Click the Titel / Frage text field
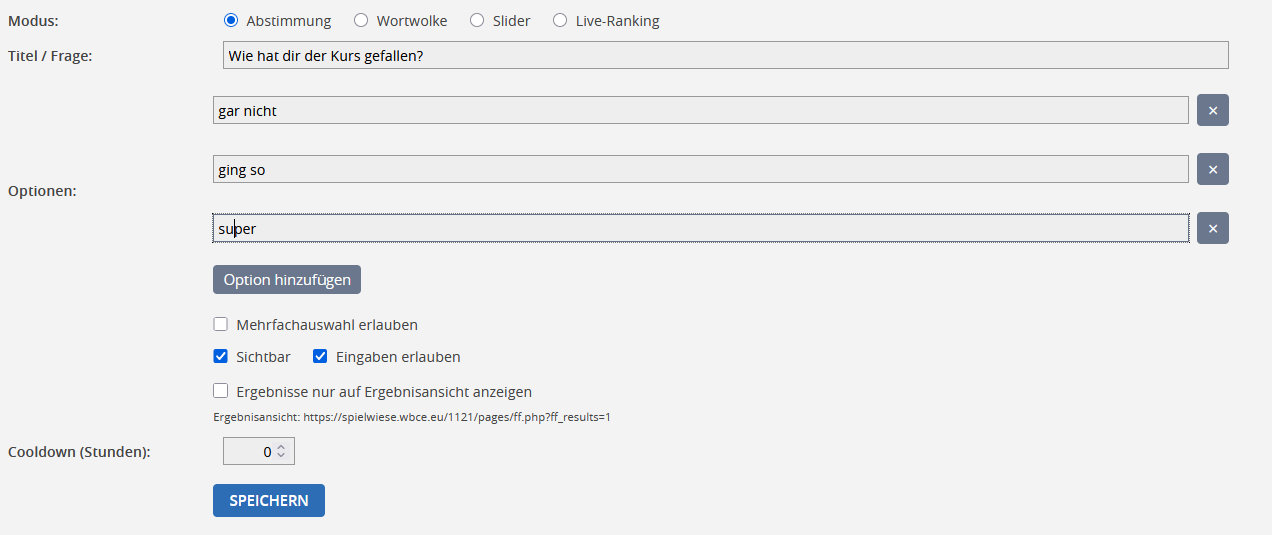1272x535 pixels. [x=725, y=56]
